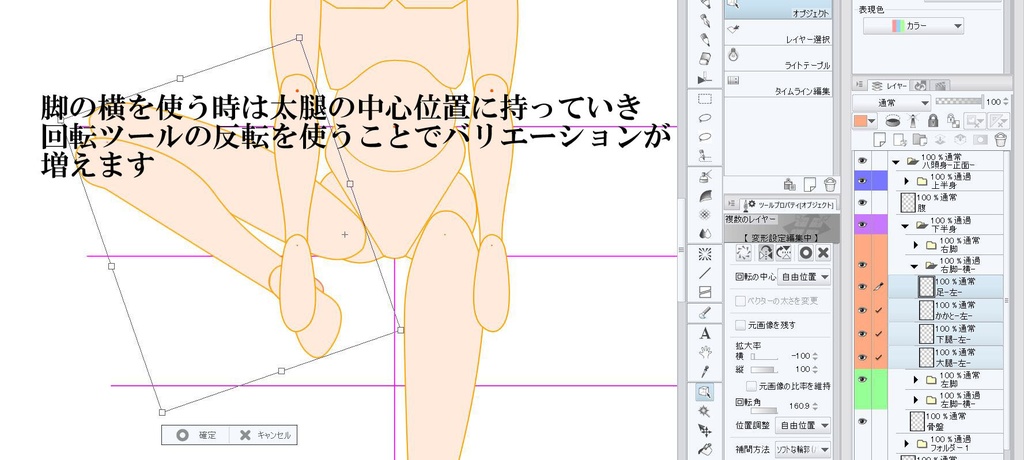Toggle visibility of 足-左- layer
Image resolution: width=1024 pixels, height=460 pixels.
[x=863, y=286]
